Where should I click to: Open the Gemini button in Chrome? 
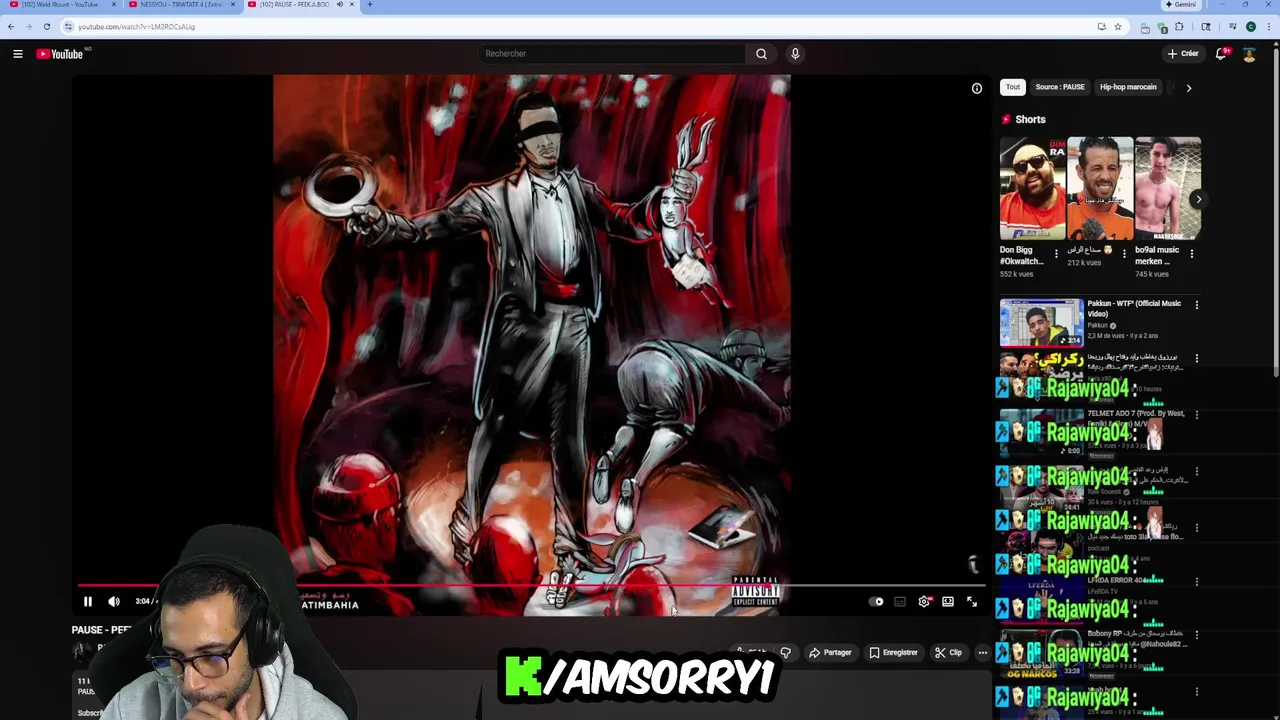coord(1180,5)
